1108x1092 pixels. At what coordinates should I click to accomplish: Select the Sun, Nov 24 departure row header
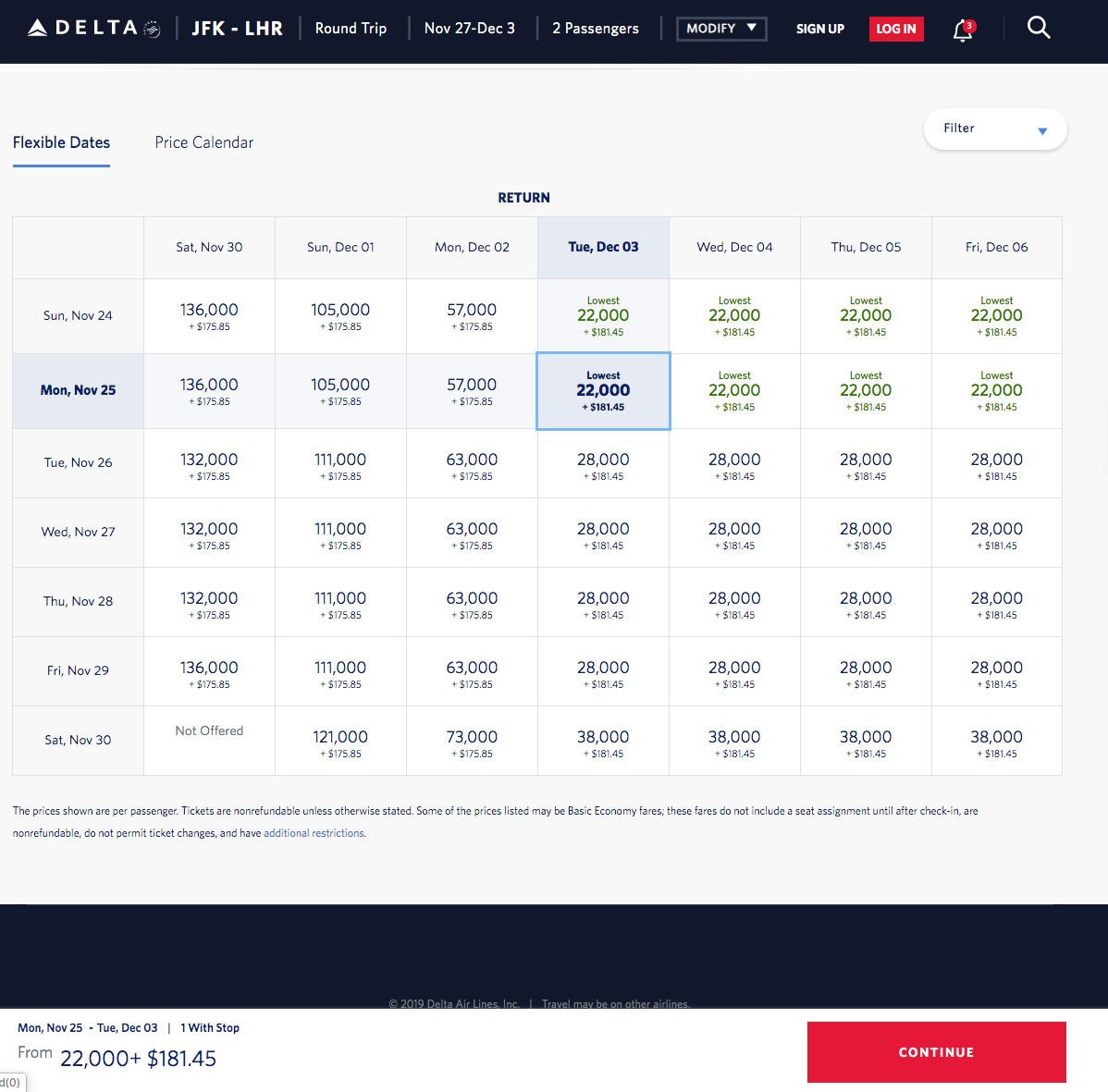(x=78, y=315)
